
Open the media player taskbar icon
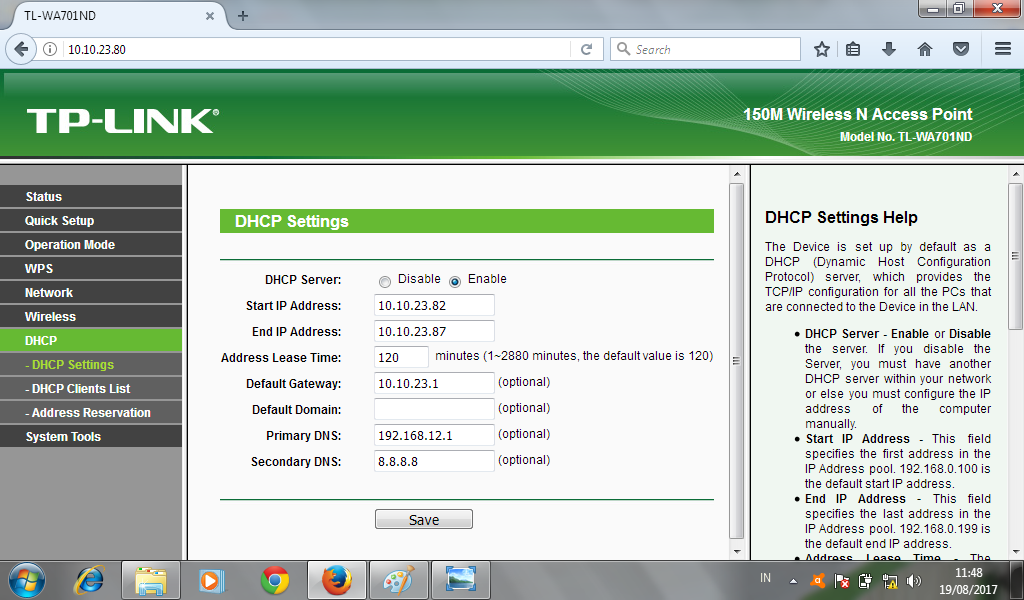(x=212, y=580)
